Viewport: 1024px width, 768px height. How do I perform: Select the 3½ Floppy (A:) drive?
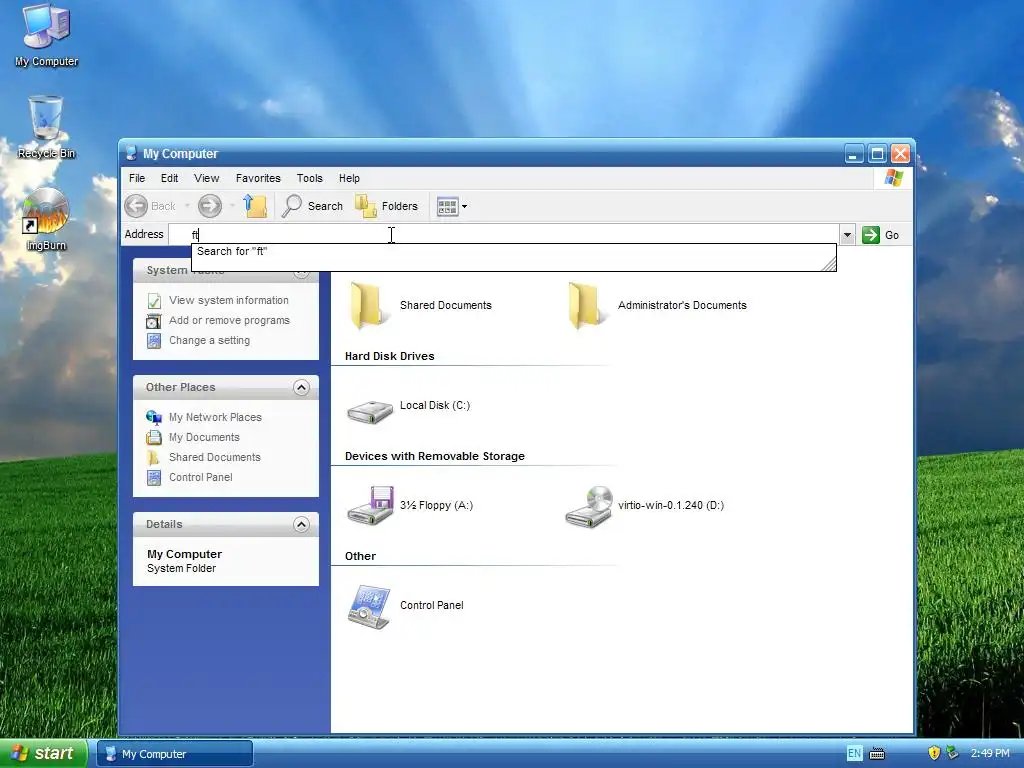pyautogui.click(x=409, y=505)
